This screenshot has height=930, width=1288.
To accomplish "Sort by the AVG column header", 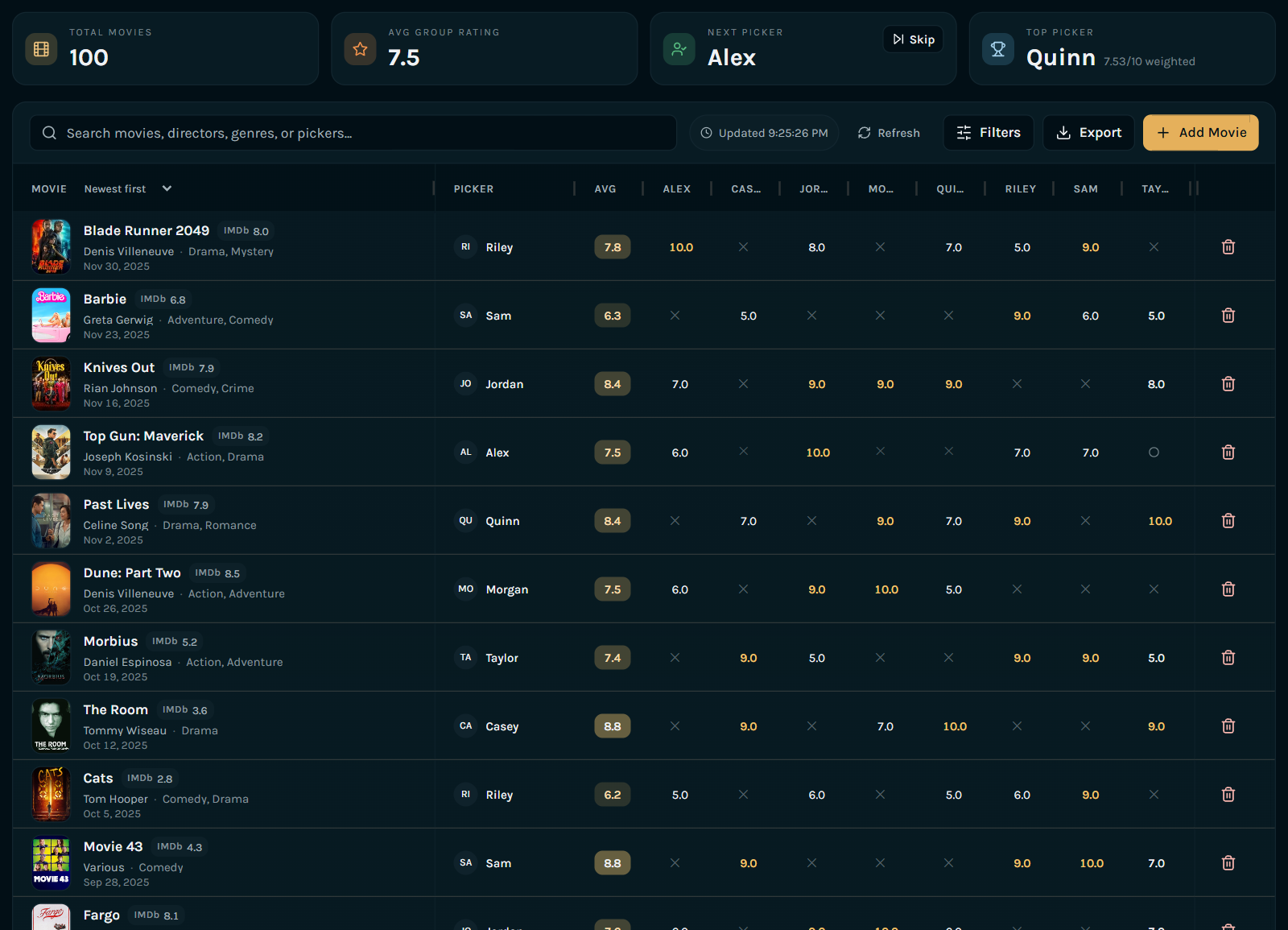I will [x=605, y=189].
